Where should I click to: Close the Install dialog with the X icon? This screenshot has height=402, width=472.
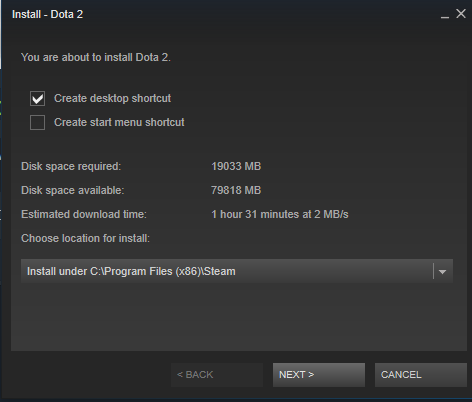461,14
